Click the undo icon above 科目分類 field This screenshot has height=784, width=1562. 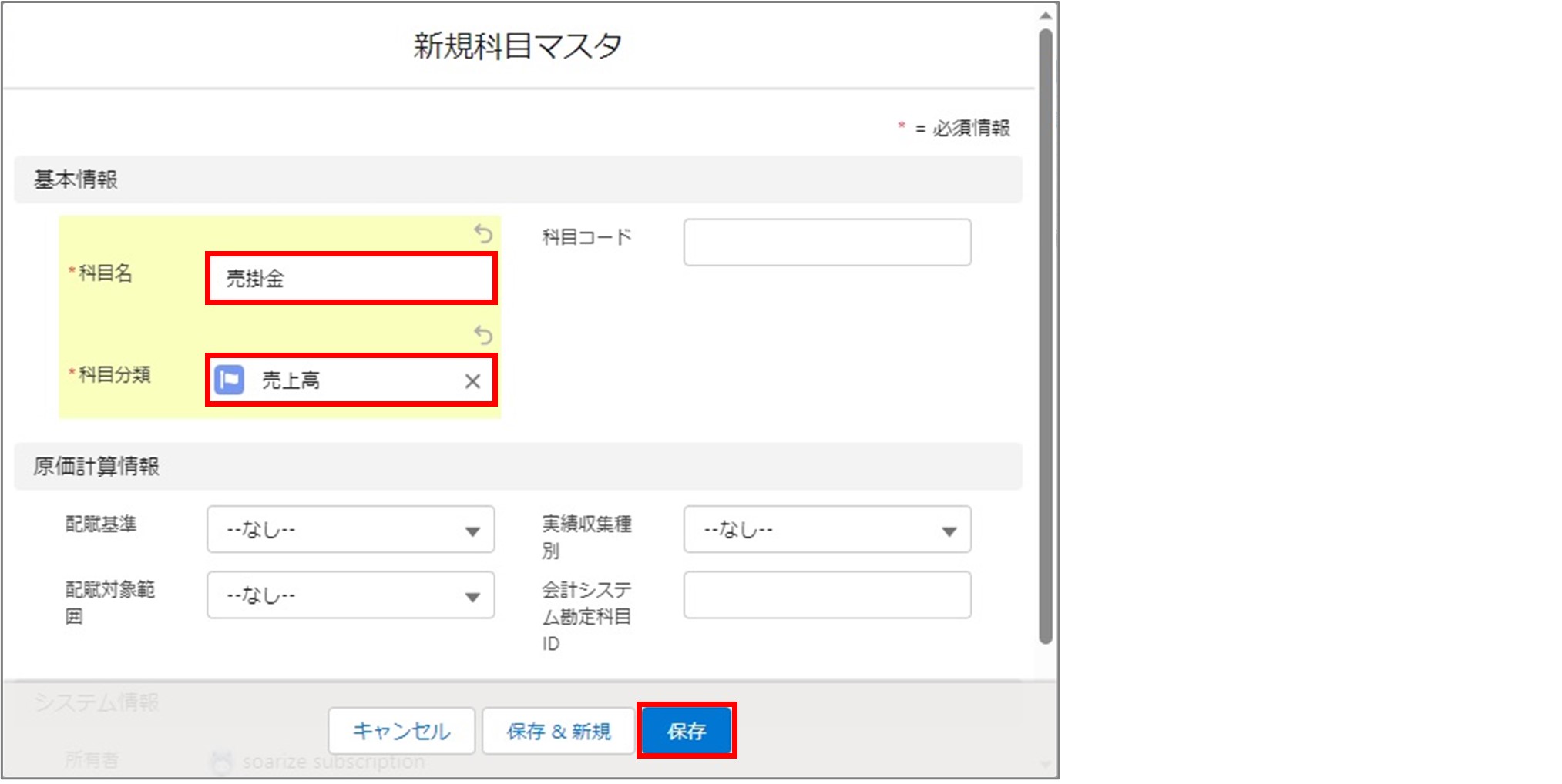(483, 335)
